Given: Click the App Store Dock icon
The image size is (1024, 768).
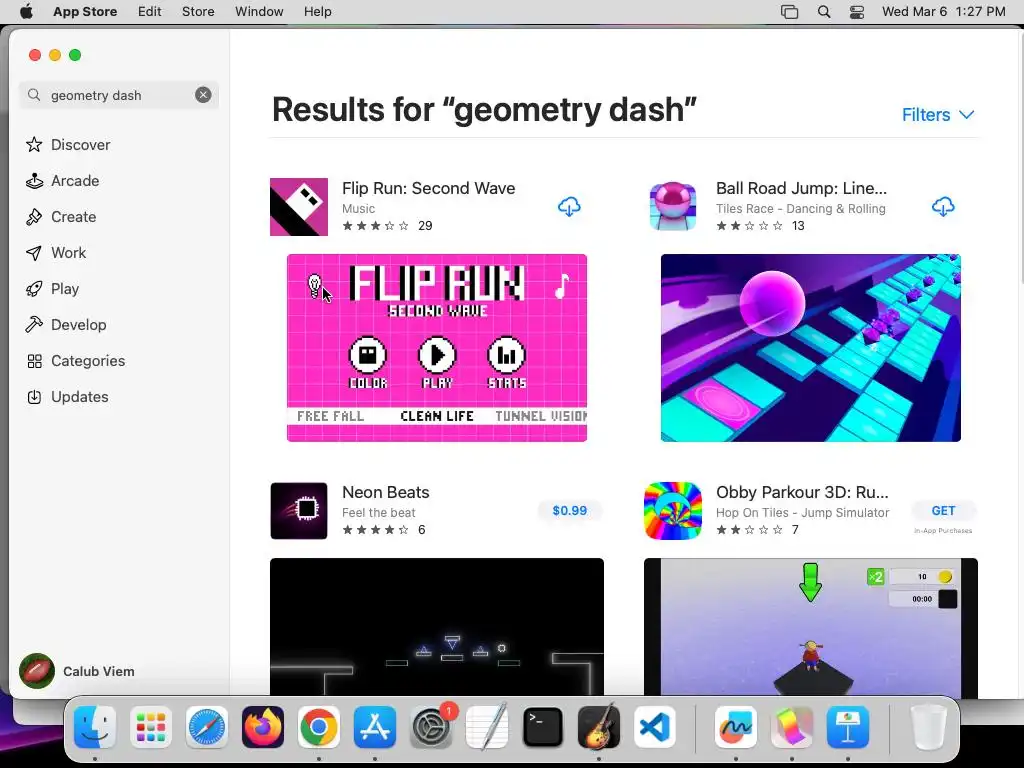Looking at the screenshot, I should (375, 726).
